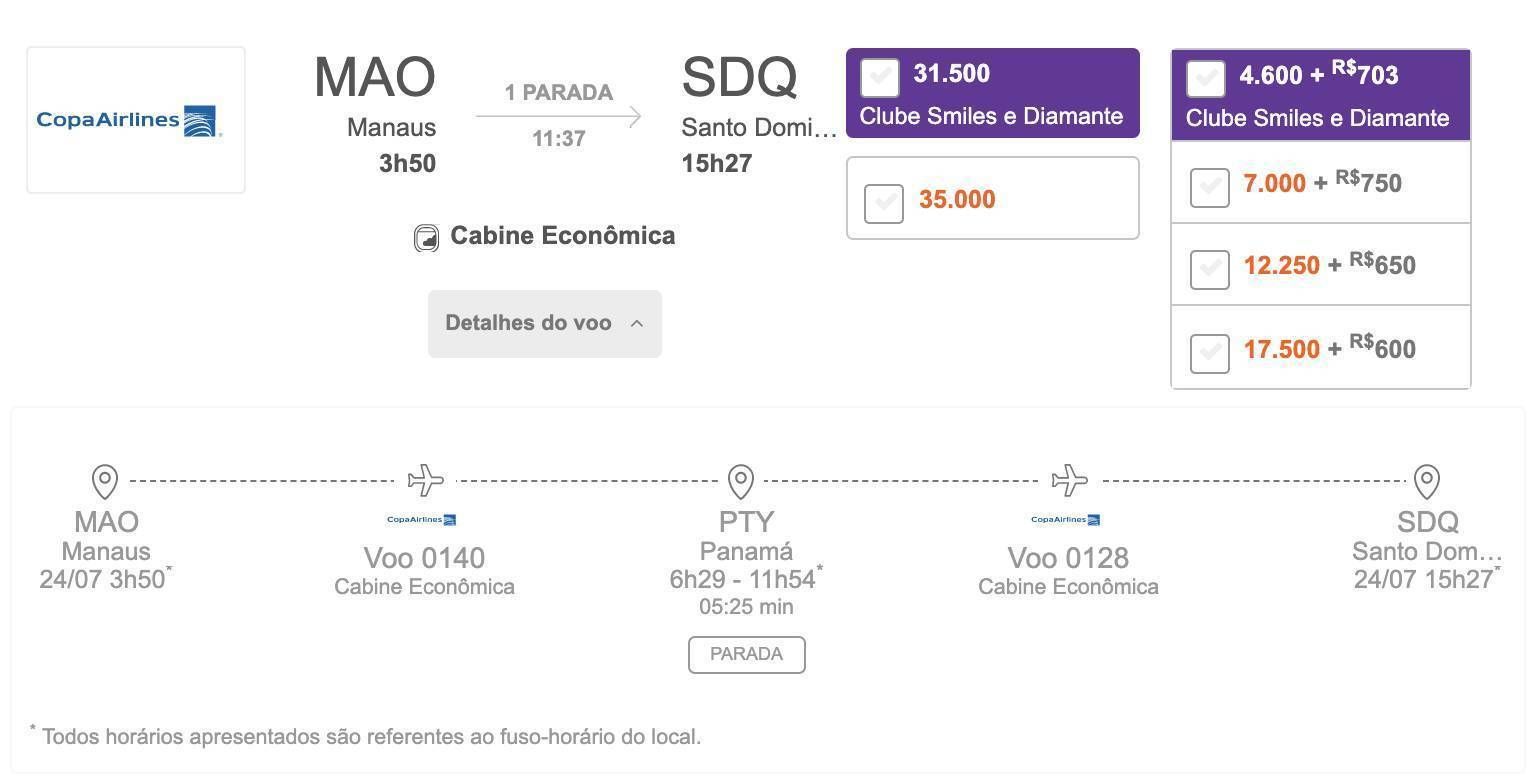Click the Cabine Econômica seat icon
This screenshot has height=782, width=1534.
click(x=426, y=238)
